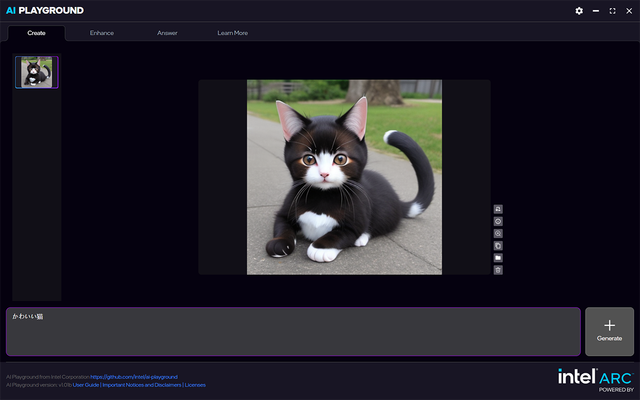Click the send-to-enhance icon beside image
Screen dimensions: 640x400
click(x=498, y=209)
